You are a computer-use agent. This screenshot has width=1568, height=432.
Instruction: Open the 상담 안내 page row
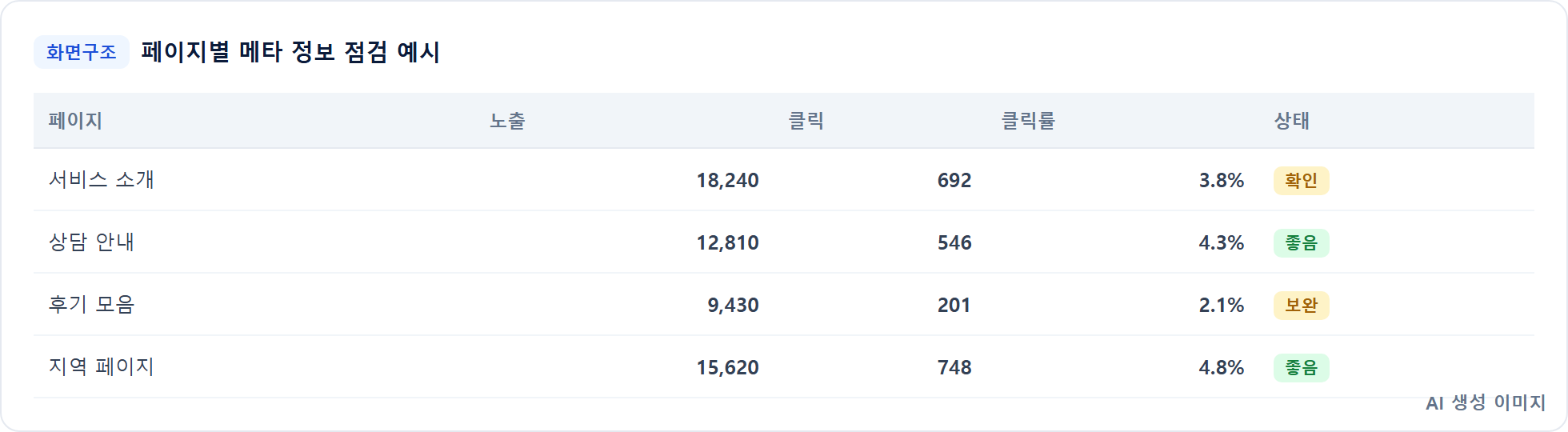coord(784,242)
